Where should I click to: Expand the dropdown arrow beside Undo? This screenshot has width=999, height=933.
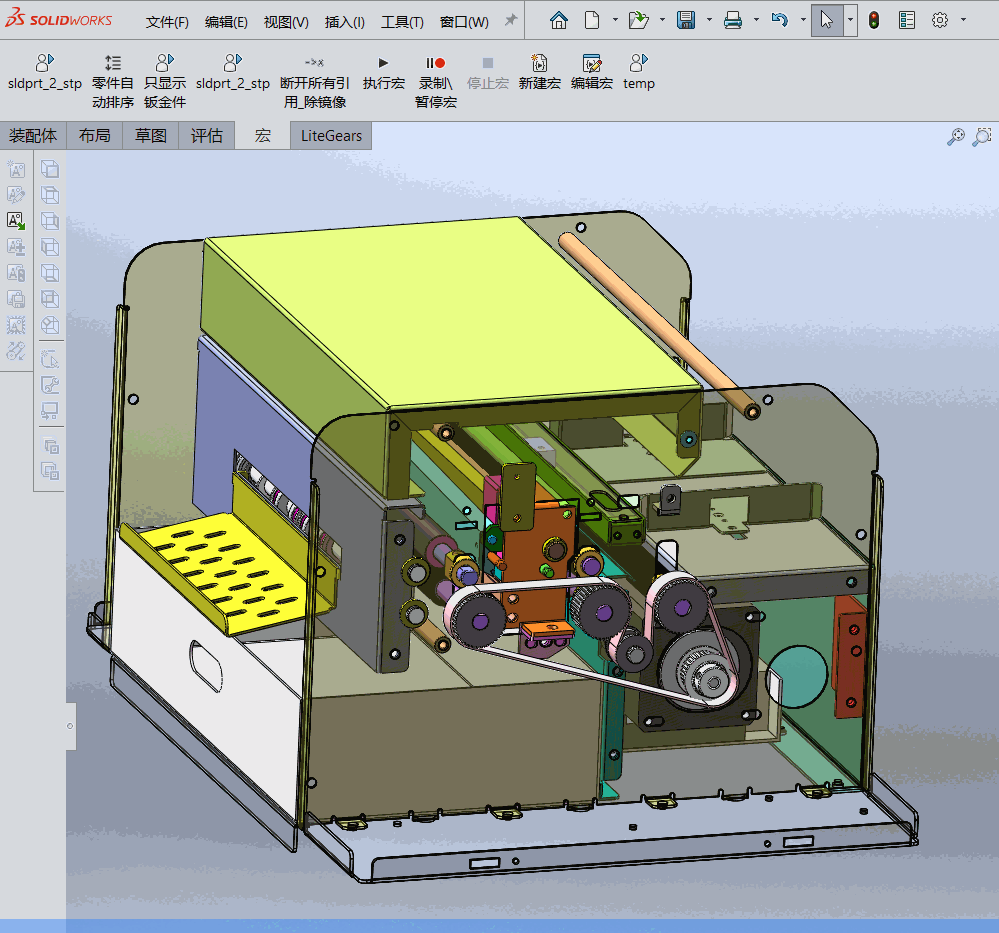tap(803, 20)
